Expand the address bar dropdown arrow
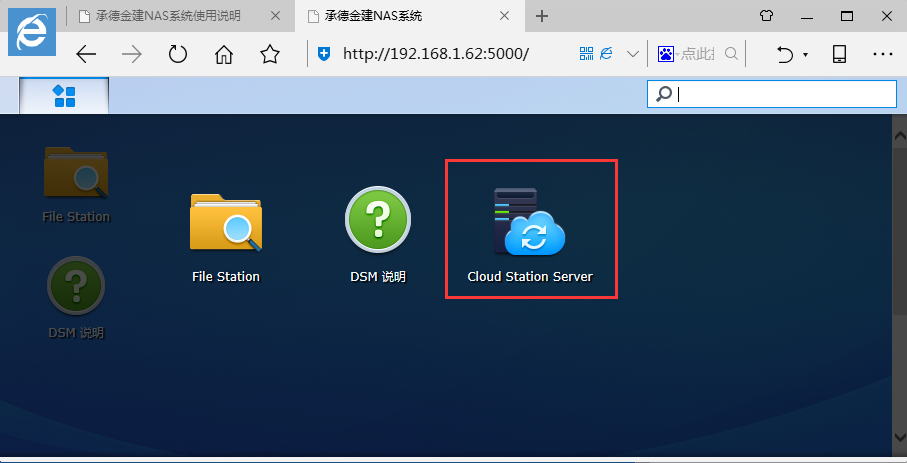907x463 pixels. 633,54
